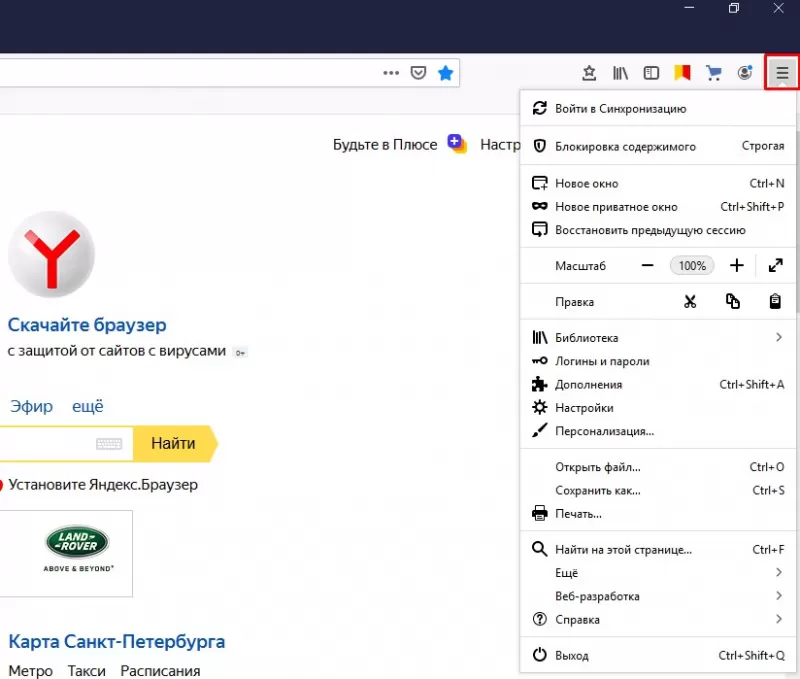Image resolution: width=800 pixels, height=679 pixels.
Task: Open Дополнения add-ons manager
Action: coord(657,385)
